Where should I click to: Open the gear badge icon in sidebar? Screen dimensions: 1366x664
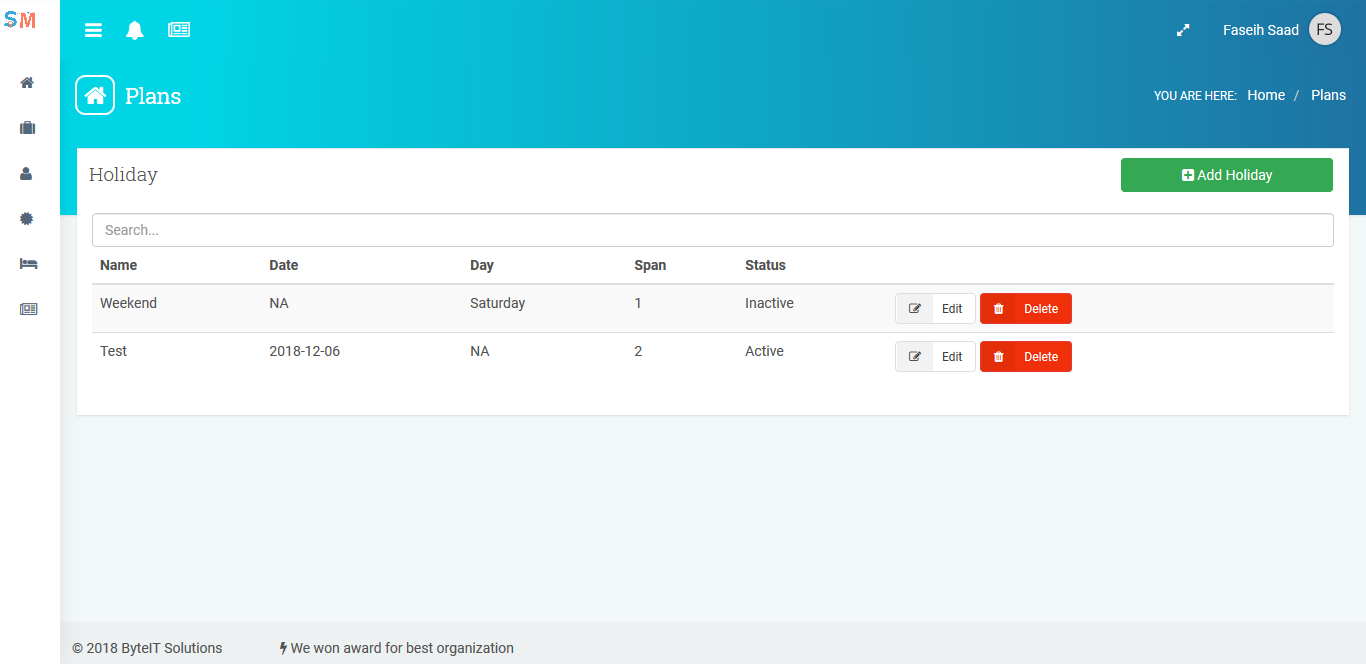pos(27,218)
